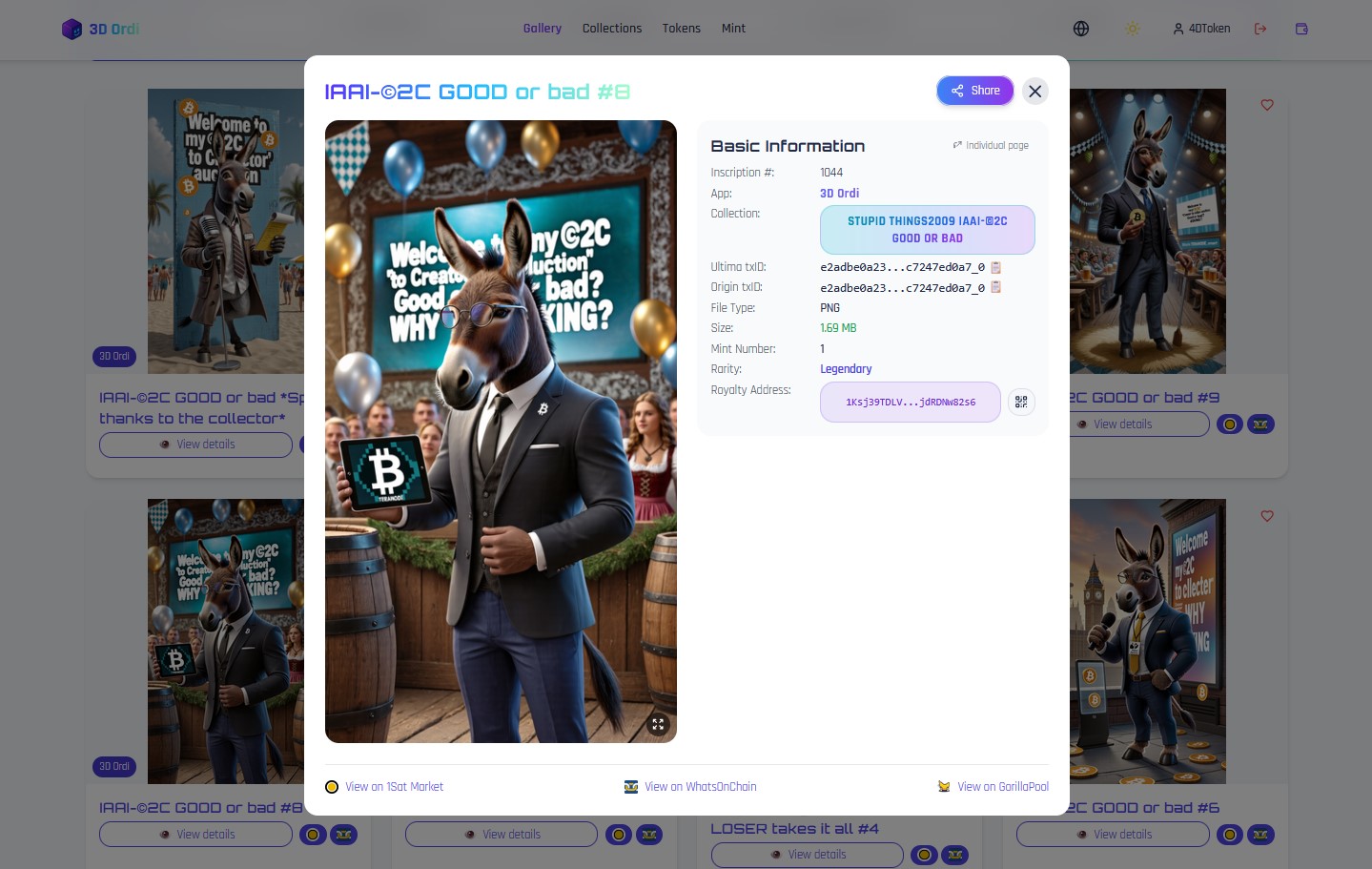
Task: Open the STUPID THINGS2009 collection badge
Action: (x=928, y=230)
